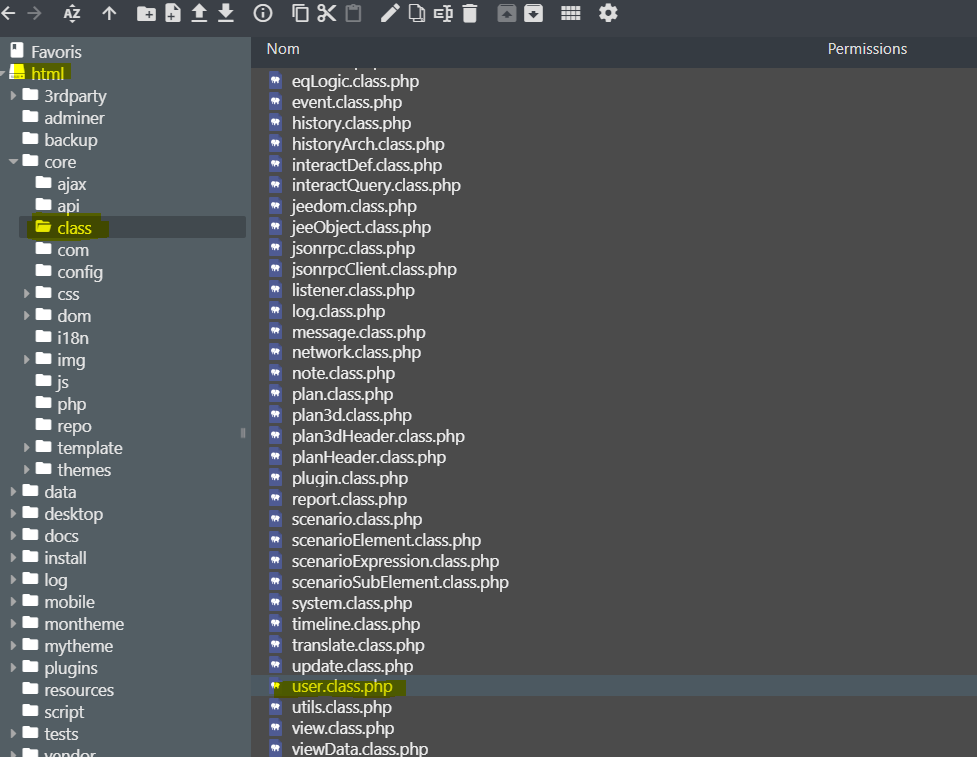Open the resources folder in the tree
Viewport: 977px width, 757px height.
(79, 690)
